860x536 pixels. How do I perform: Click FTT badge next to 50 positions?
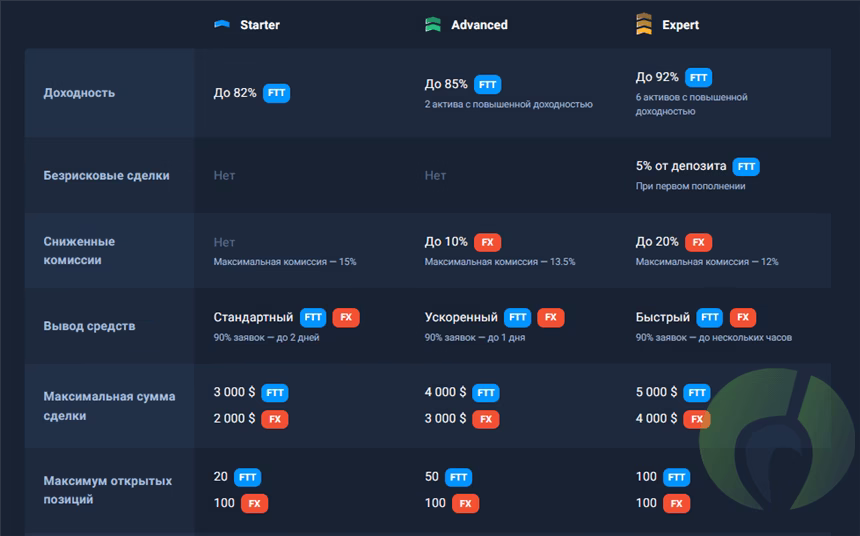tap(459, 477)
